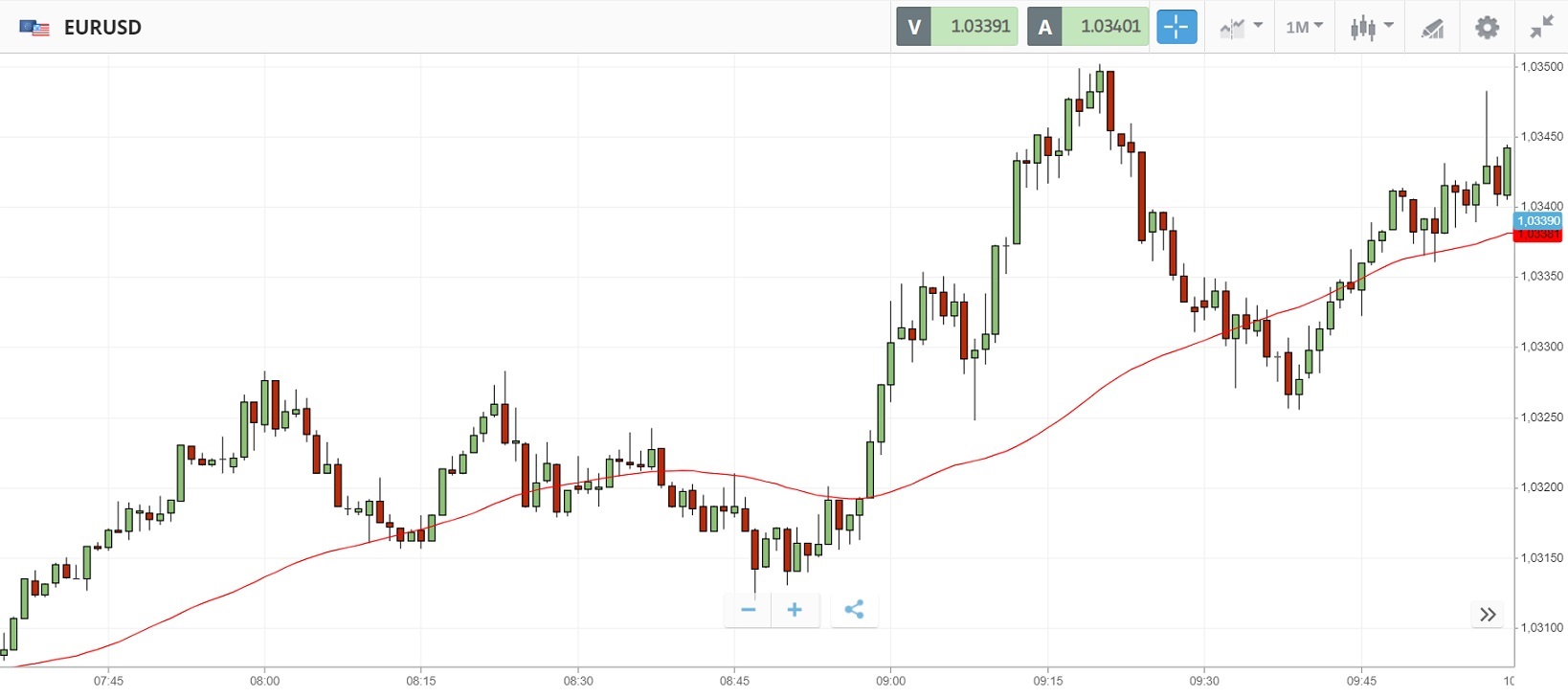Click the EUR/USD flag icon
This screenshot has height=698, width=1568.
(34, 28)
